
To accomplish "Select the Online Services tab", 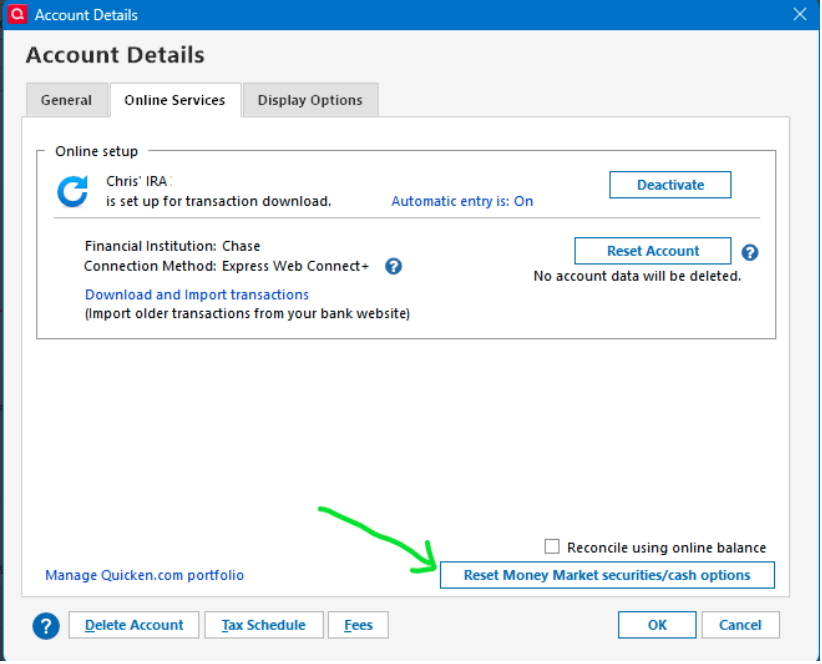I will [x=175, y=100].
